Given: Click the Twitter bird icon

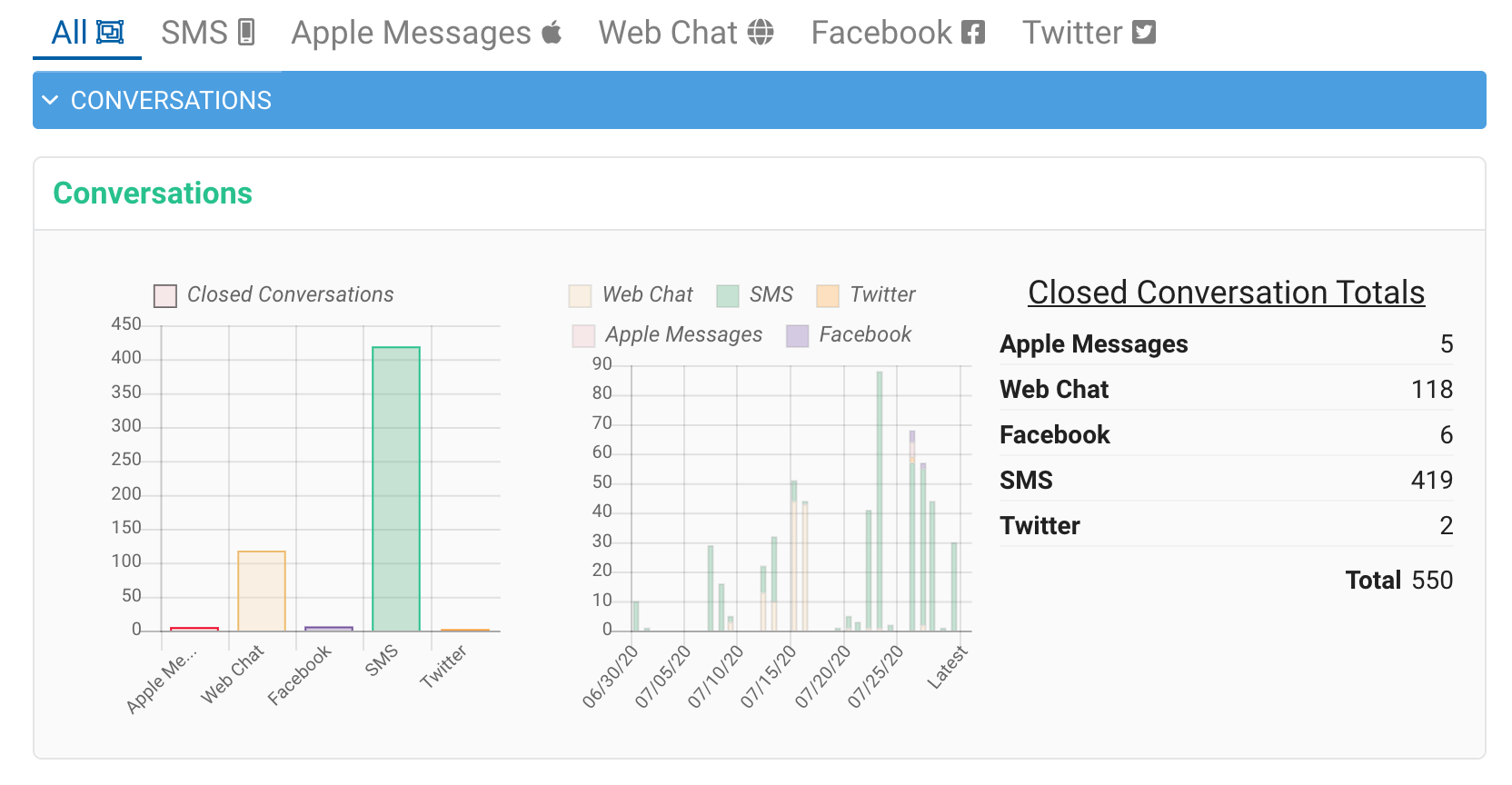Looking at the screenshot, I should coord(1144,33).
